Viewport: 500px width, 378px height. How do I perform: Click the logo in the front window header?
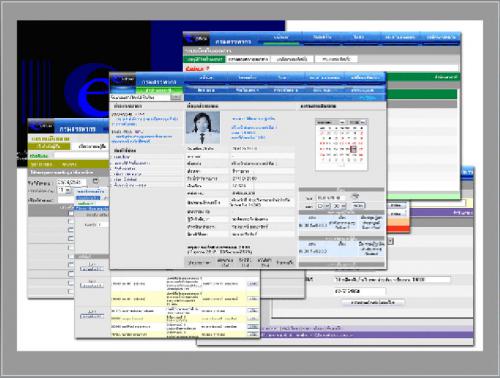point(122,80)
